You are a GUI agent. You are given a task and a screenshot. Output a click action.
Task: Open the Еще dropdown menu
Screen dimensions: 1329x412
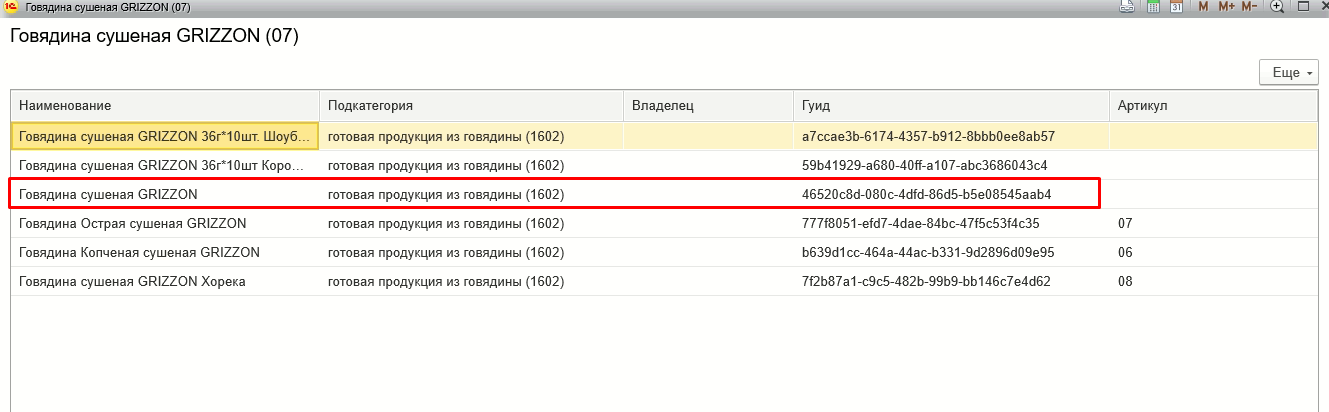pyautogui.click(x=1288, y=73)
